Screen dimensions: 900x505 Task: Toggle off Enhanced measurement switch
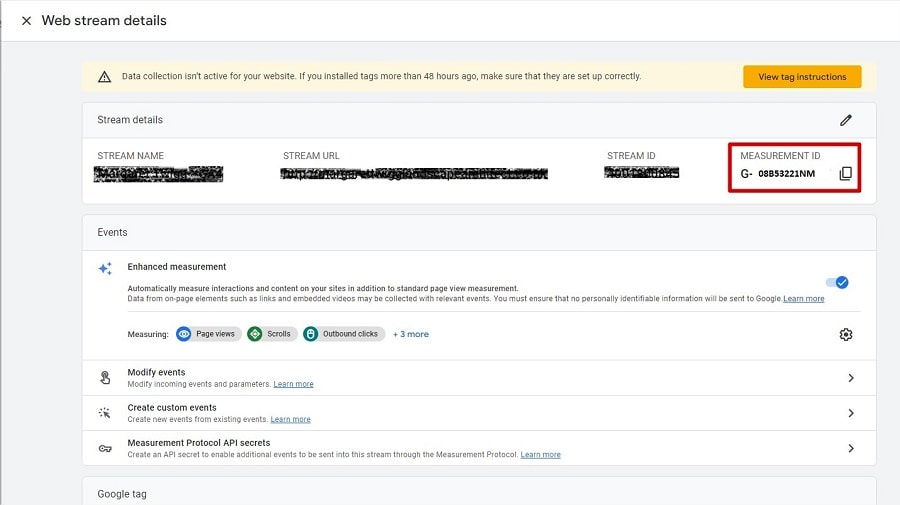(837, 282)
